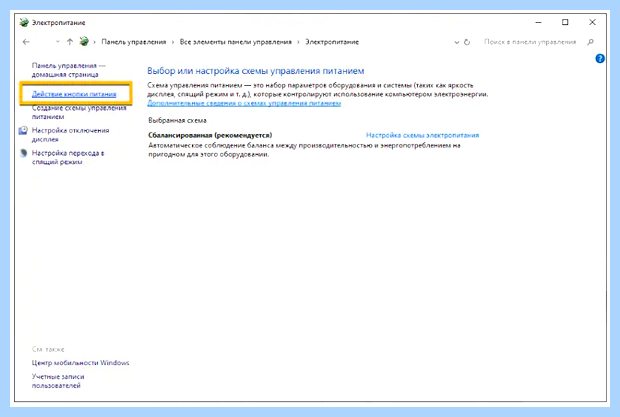620x417 pixels.
Task: Close the Электропитание window
Action: click(592, 22)
